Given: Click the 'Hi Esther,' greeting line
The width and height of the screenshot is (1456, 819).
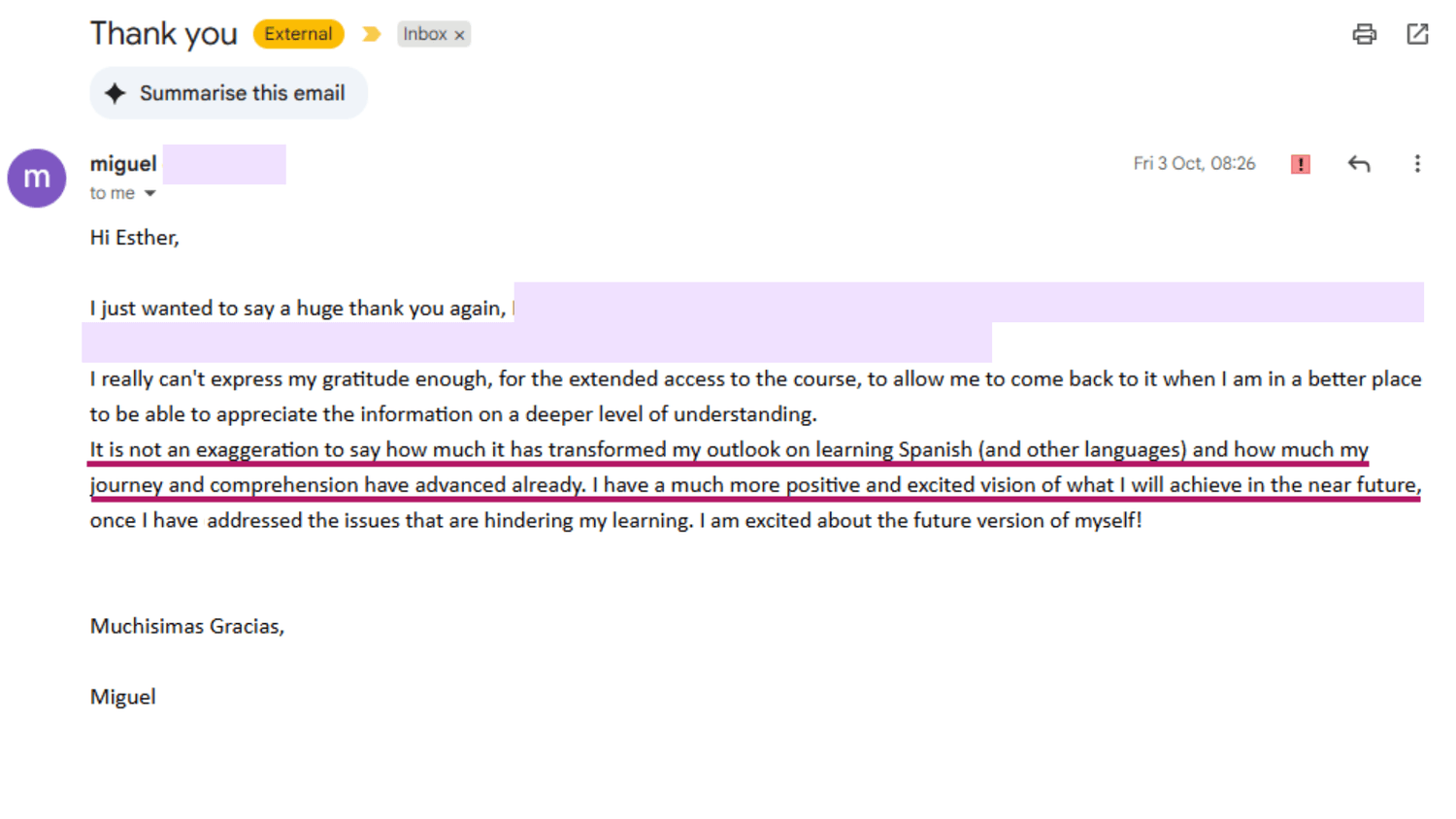Looking at the screenshot, I should 135,238.
